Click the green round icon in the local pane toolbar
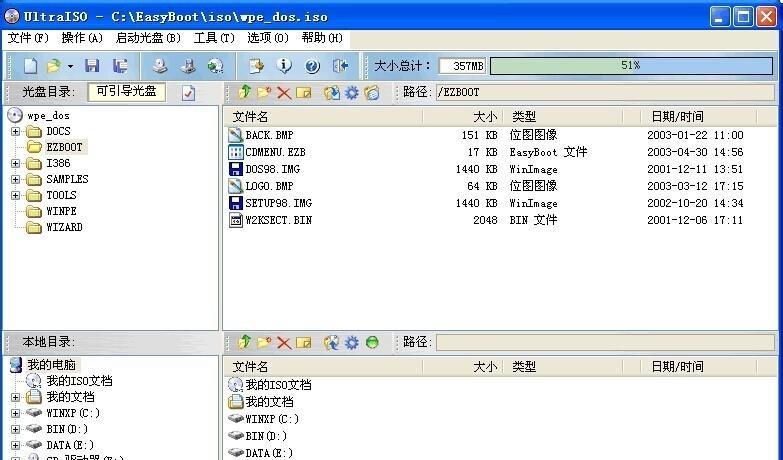Image resolution: width=783 pixels, height=460 pixels. tap(372, 343)
